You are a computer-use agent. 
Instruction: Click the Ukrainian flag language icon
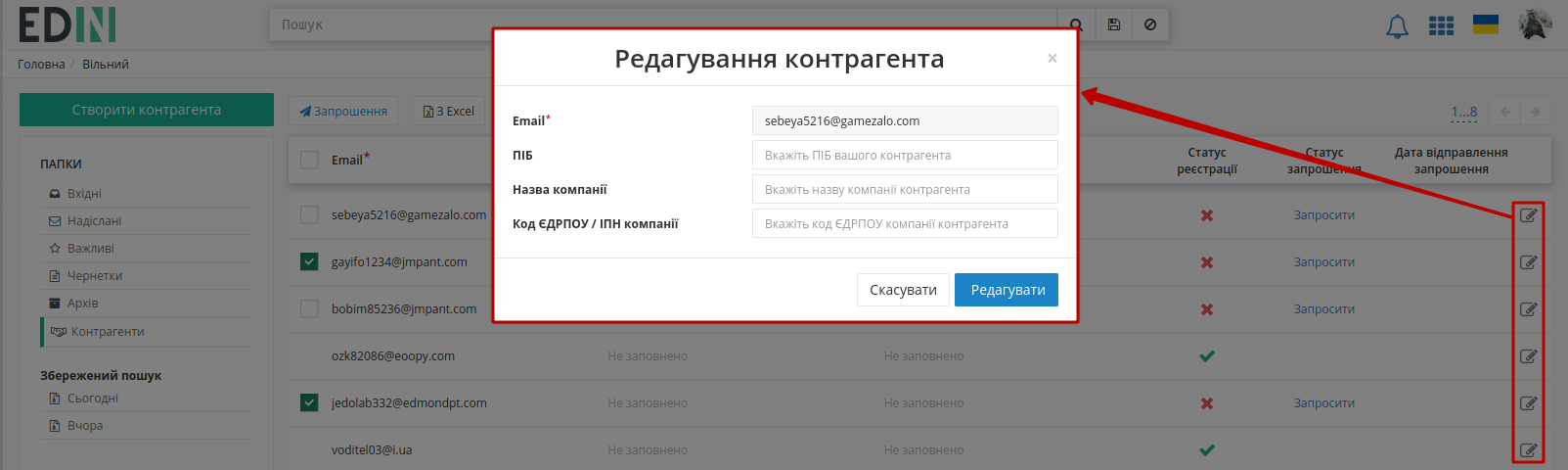click(1486, 24)
